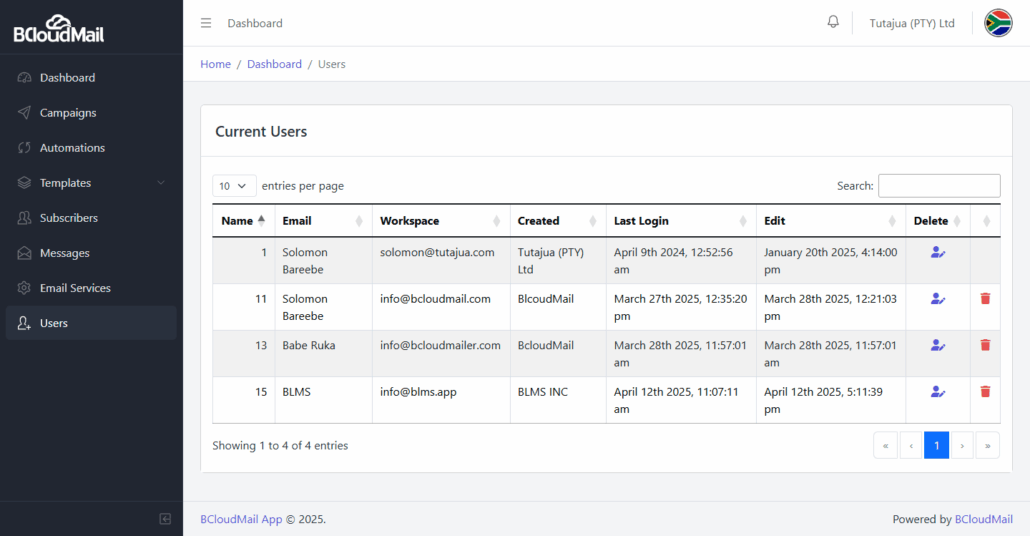Click Tutajua (PTY) Ltd account name
This screenshot has height=536, width=1030.
[x=912, y=23]
